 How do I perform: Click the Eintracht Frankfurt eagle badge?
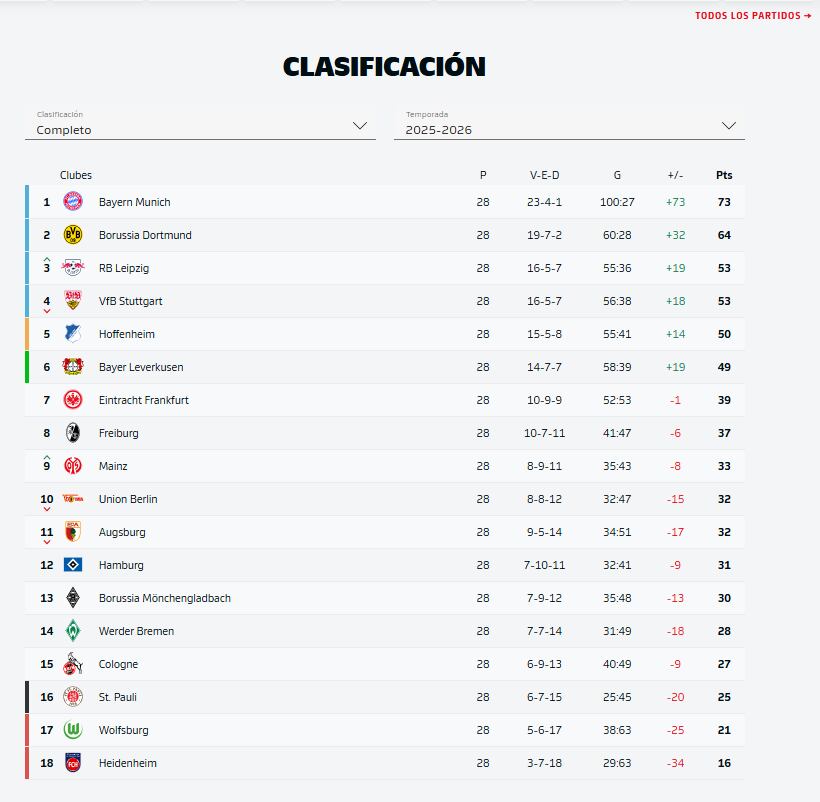74,400
